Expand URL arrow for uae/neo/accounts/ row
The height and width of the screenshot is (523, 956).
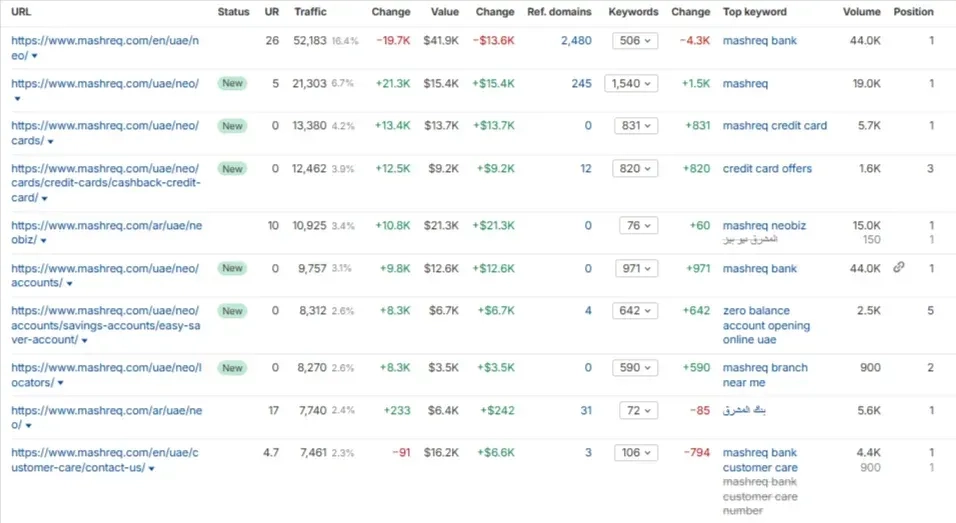(x=70, y=283)
